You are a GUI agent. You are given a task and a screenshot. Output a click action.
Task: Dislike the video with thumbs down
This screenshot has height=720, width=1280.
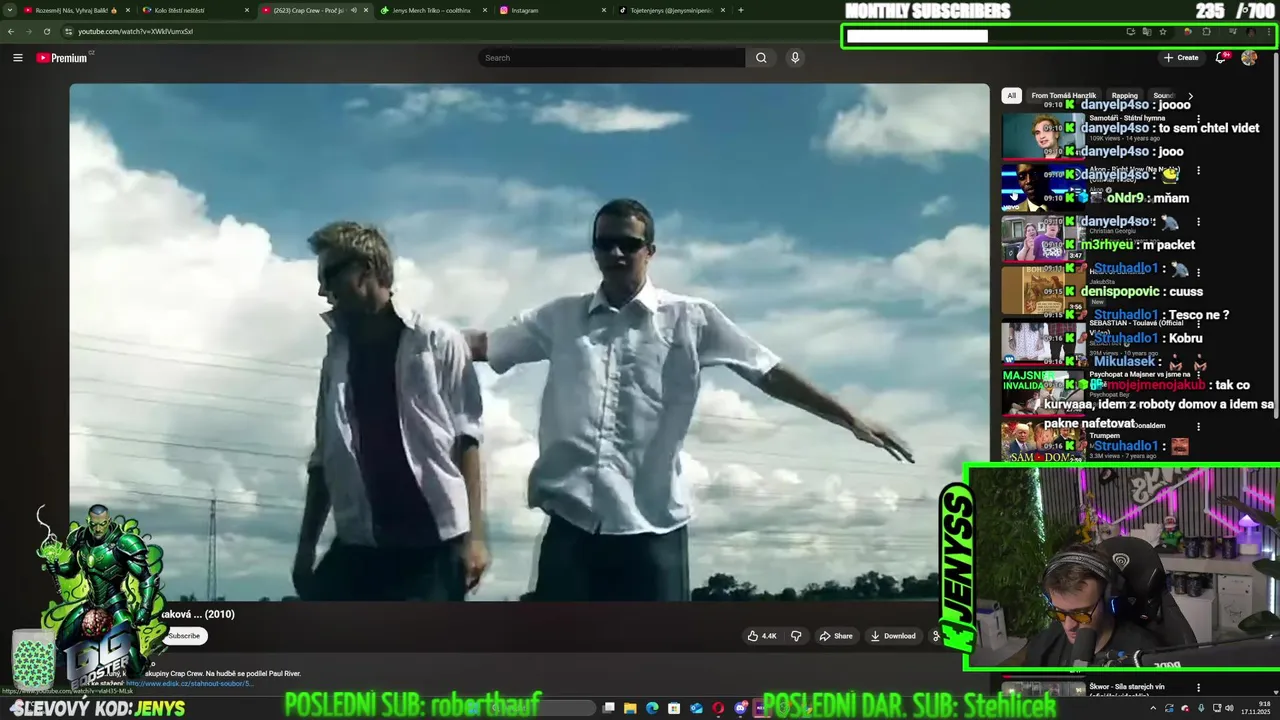[796, 636]
